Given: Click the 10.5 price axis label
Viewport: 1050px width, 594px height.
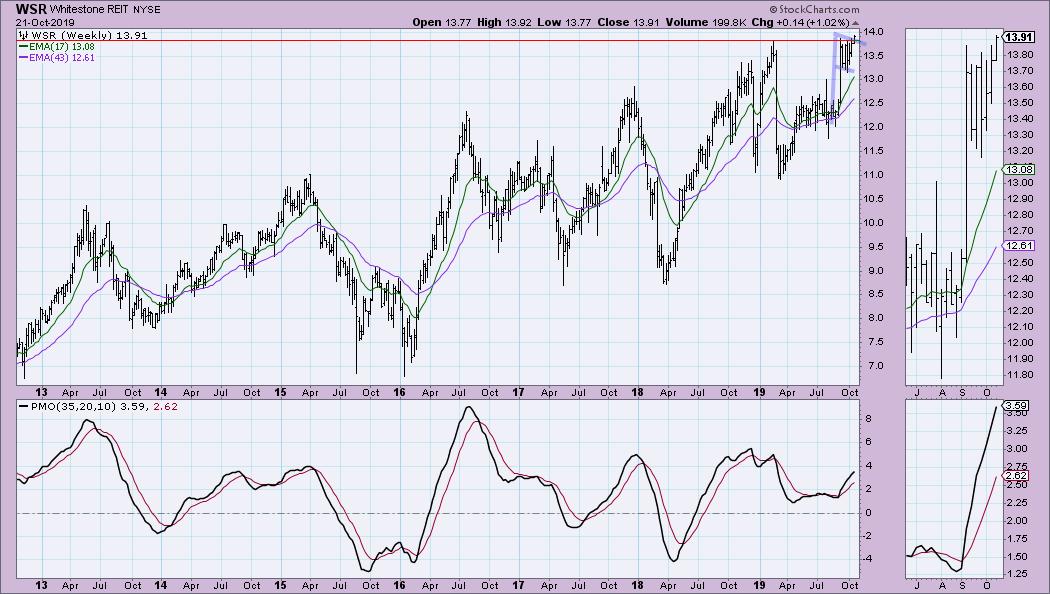Looking at the screenshot, I should (875, 199).
